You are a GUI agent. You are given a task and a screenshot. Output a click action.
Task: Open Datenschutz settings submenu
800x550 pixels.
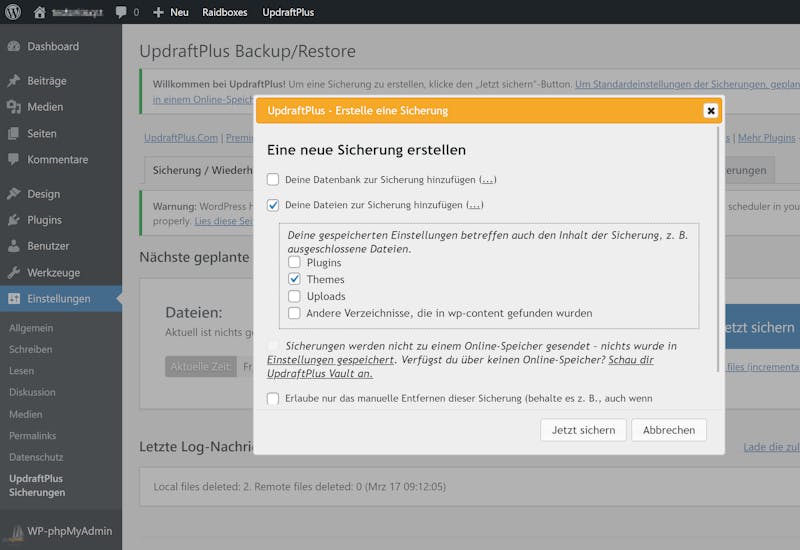(x=36, y=457)
